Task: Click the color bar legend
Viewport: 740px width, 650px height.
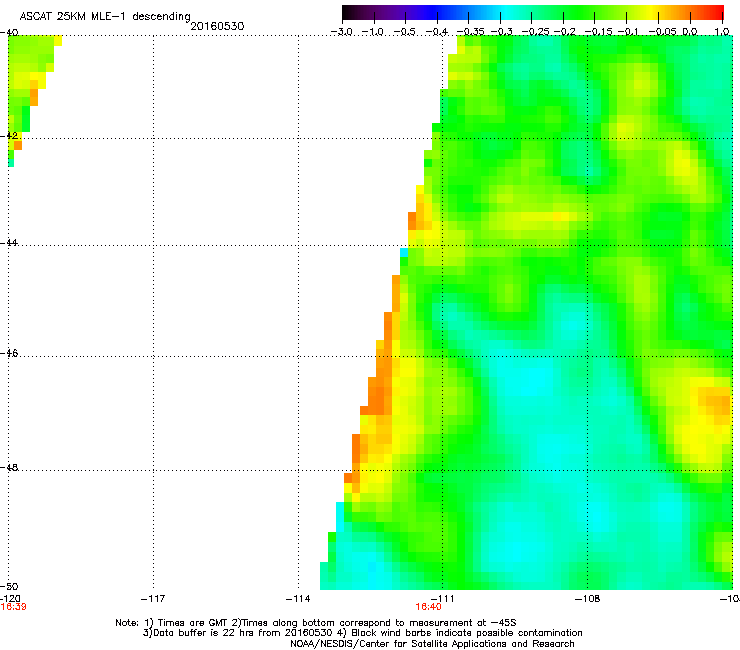Action: (532, 12)
